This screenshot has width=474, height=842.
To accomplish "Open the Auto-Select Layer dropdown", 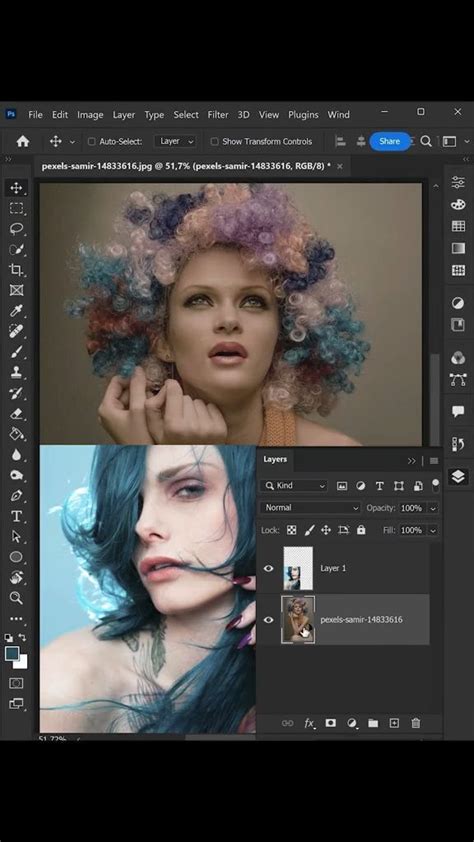I will click(x=175, y=141).
